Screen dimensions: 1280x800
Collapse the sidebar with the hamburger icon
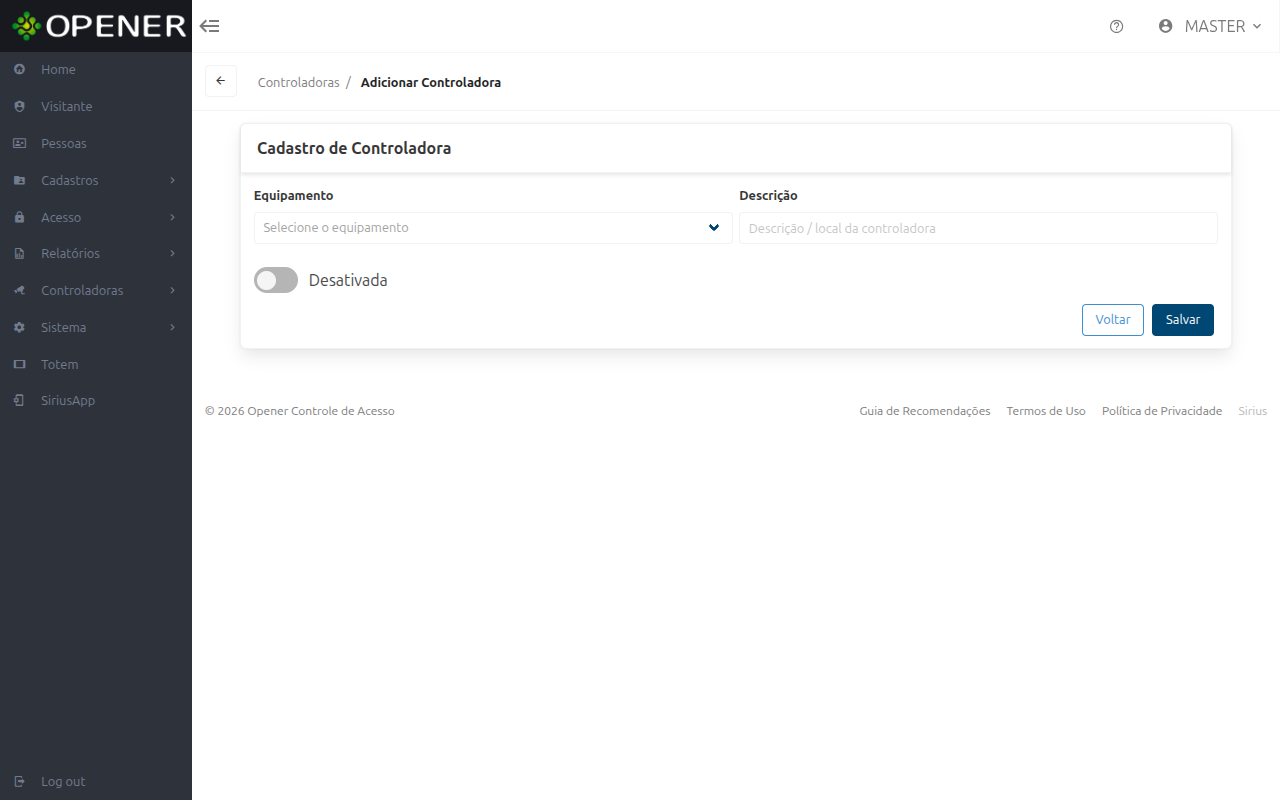[210, 26]
